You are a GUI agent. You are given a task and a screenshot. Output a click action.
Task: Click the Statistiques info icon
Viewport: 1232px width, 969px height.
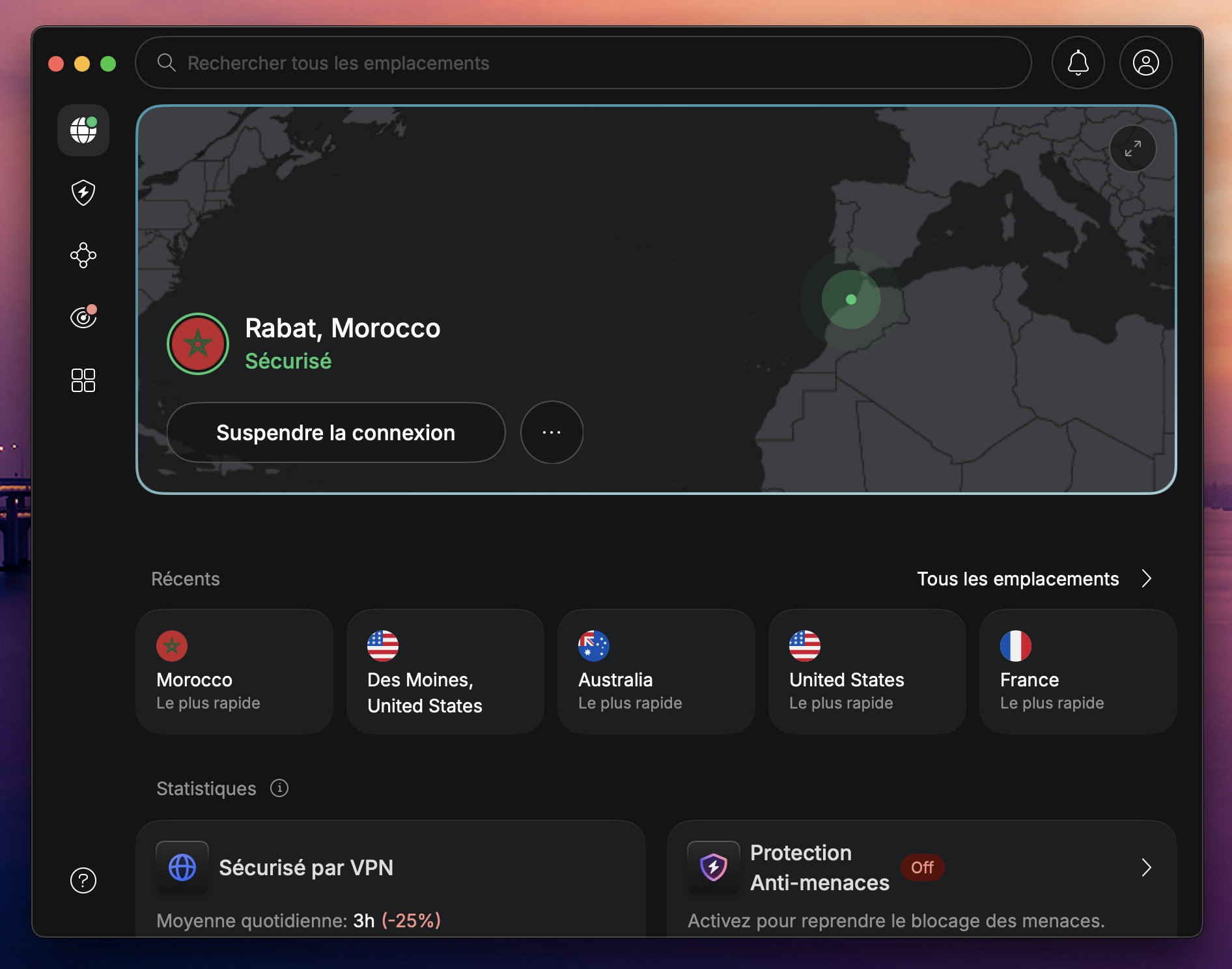279,788
